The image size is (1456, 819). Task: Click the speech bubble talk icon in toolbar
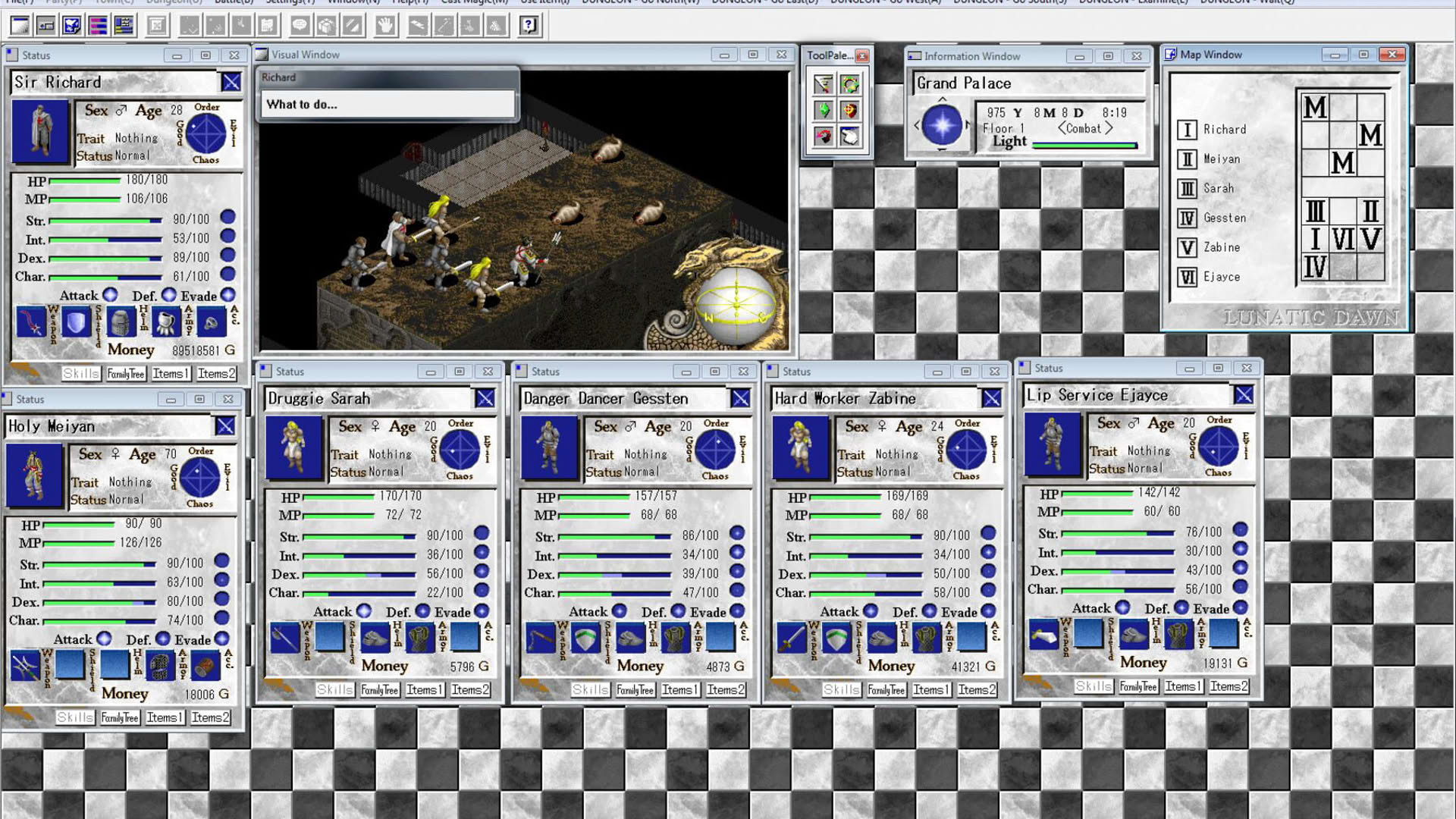[300, 26]
